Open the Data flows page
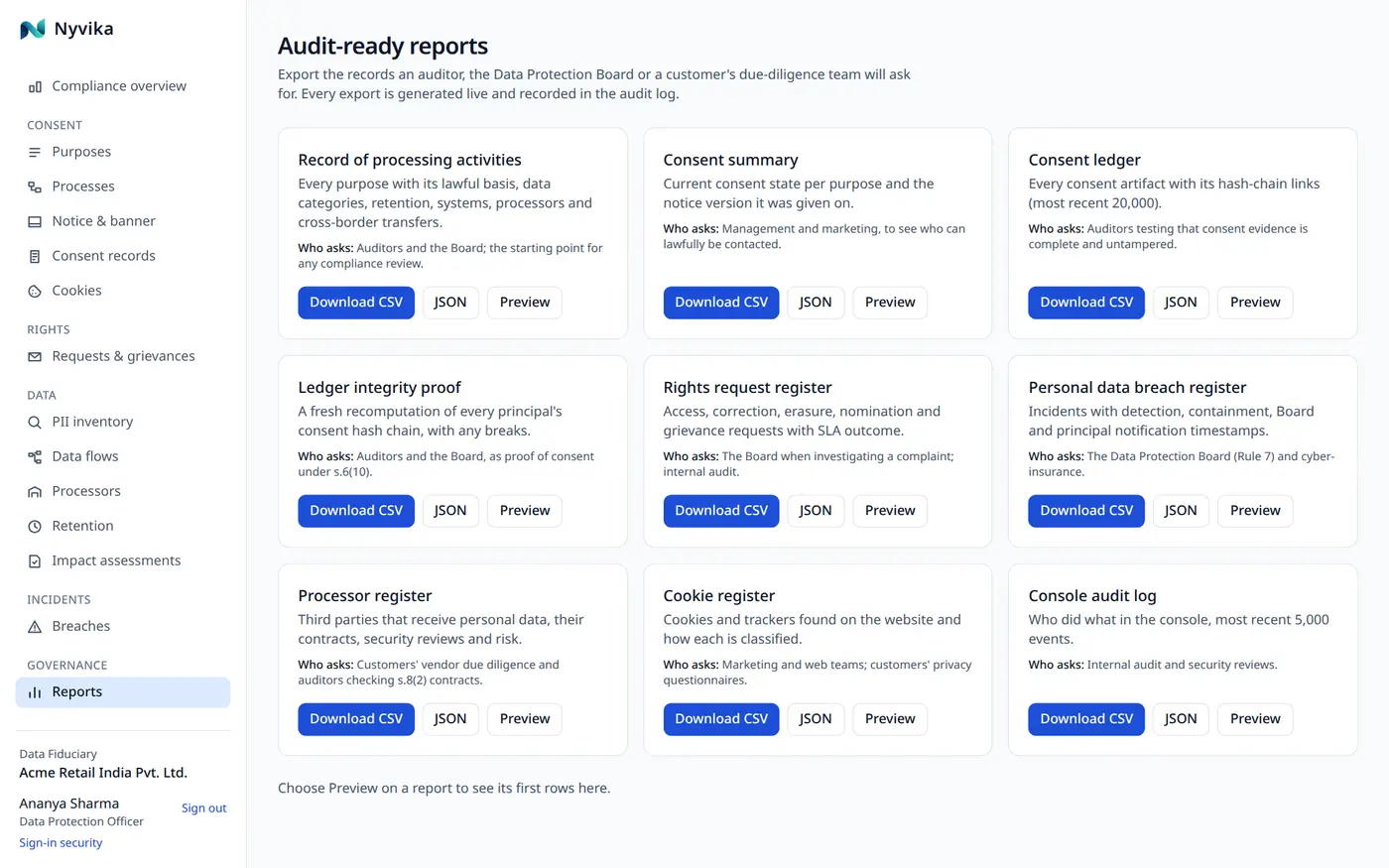The height and width of the screenshot is (868, 1389). pyautogui.click(x=123, y=456)
